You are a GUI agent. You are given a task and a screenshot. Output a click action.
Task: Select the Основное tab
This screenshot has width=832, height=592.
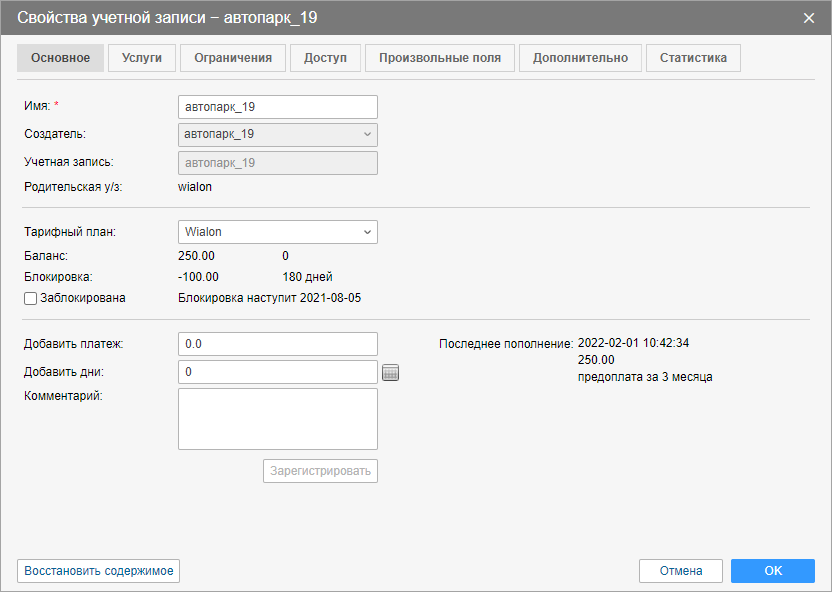click(x=60, y=58)
